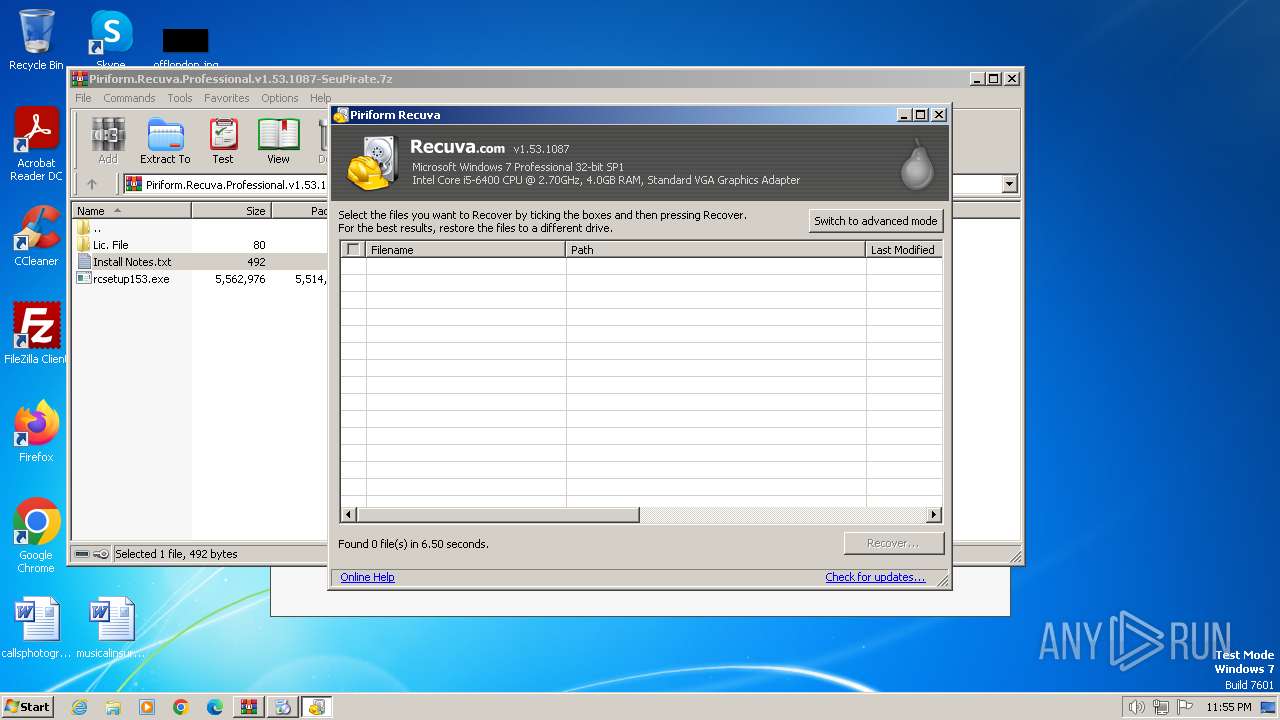Image resolution: width=1280 pixels, height=720 pixels.
Task: Open the WinRAR Favorites menu
Action: point(227,98)
